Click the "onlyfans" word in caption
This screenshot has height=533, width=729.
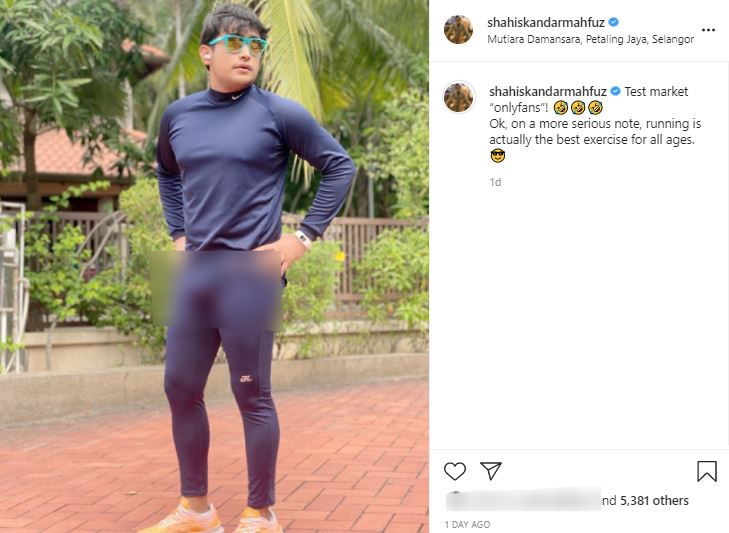pyautogui.click(x=519, y=107)
